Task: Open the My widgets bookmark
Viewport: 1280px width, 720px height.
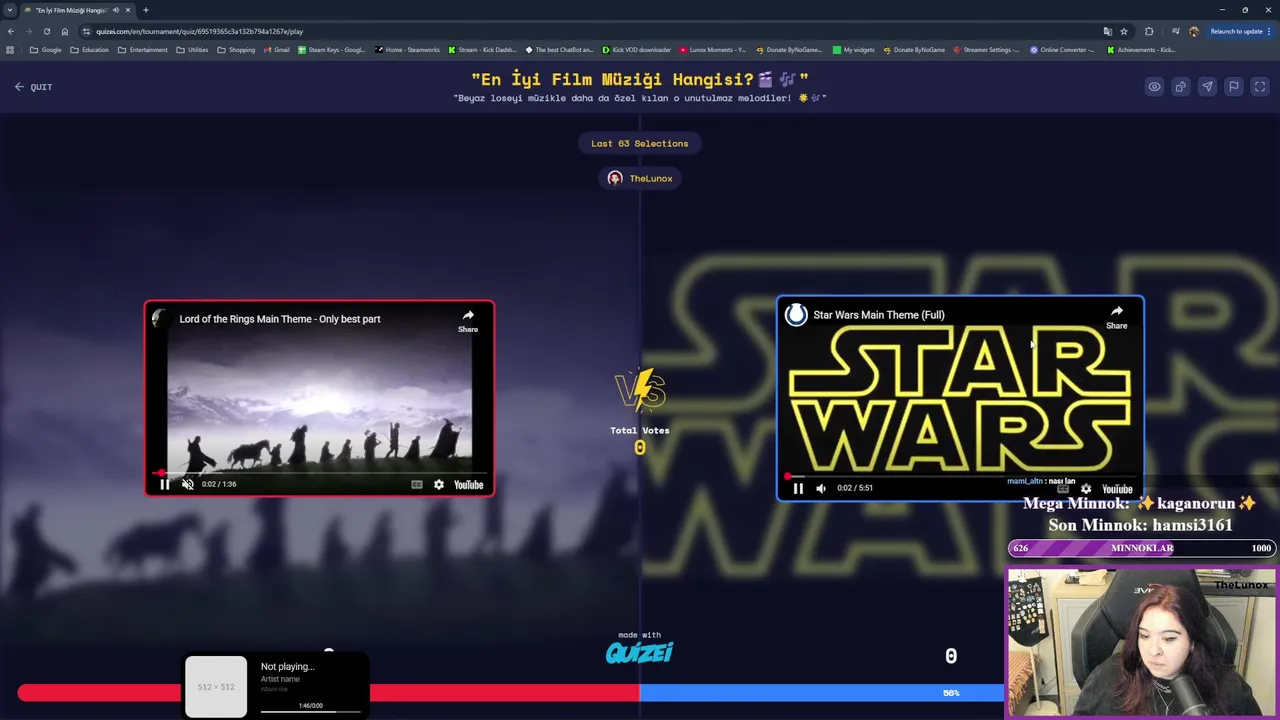Action: tap(855, 50)
